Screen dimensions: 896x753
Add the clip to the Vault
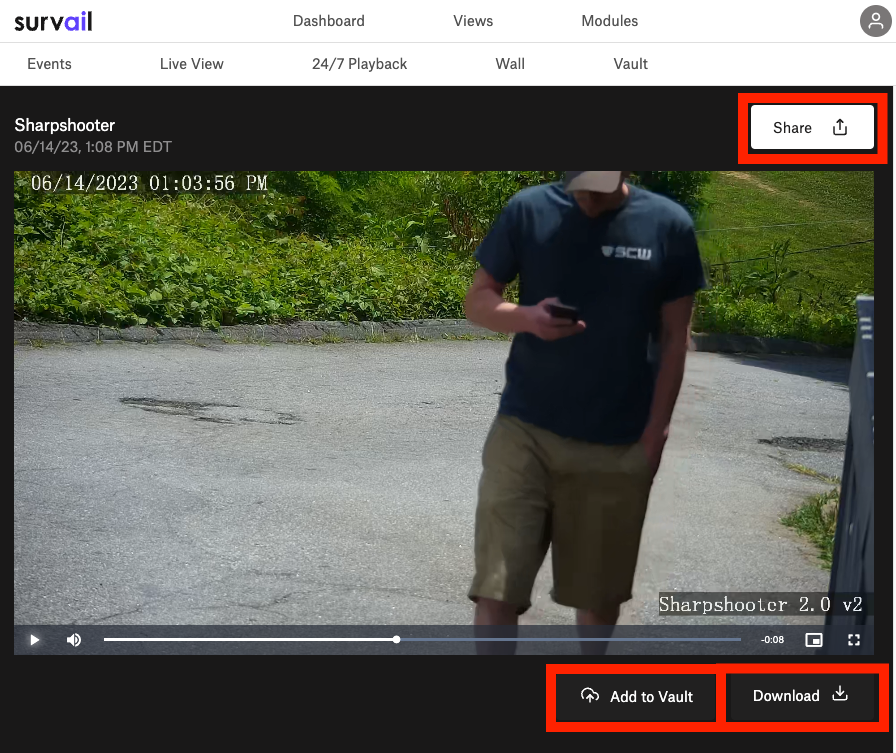pos(637,697)
